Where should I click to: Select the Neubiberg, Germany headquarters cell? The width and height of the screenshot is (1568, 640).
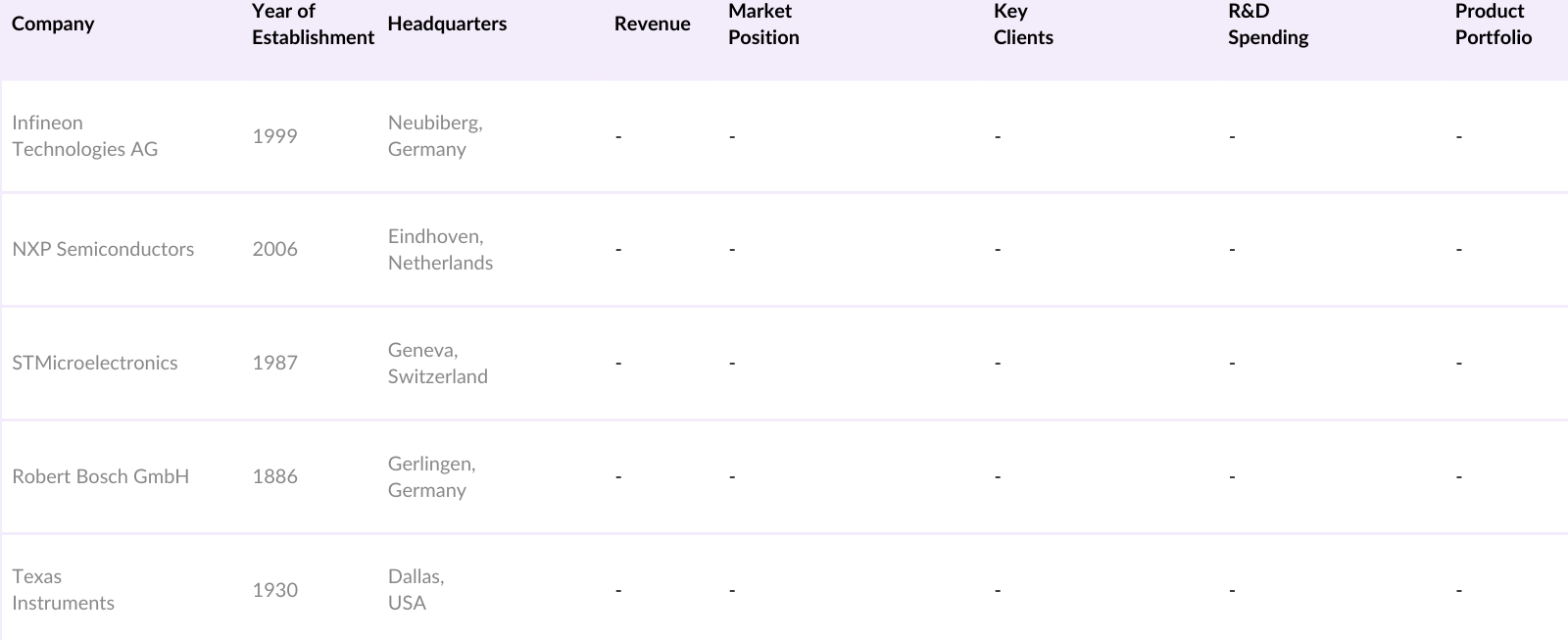[435, 136]
